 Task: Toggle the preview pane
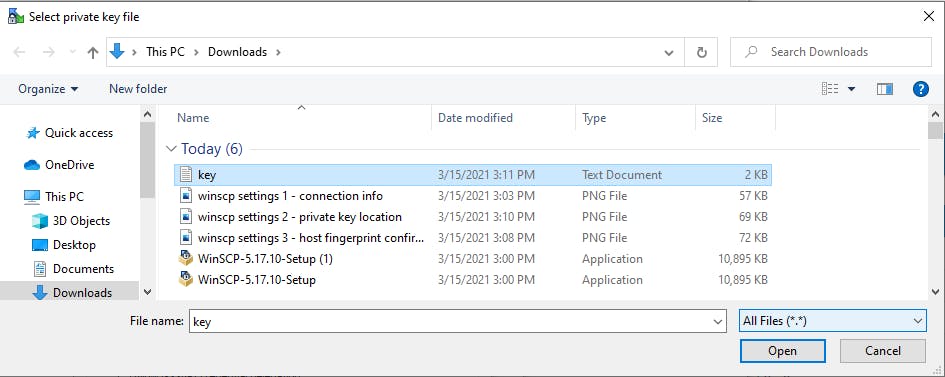coord(885,89)
